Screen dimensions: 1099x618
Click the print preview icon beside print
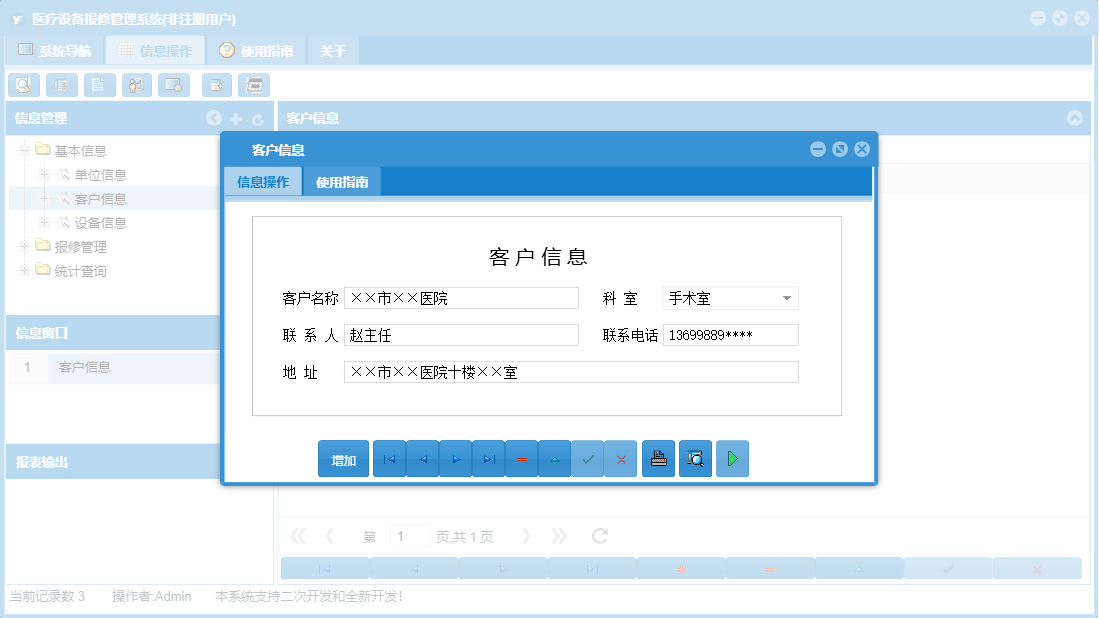695,458
